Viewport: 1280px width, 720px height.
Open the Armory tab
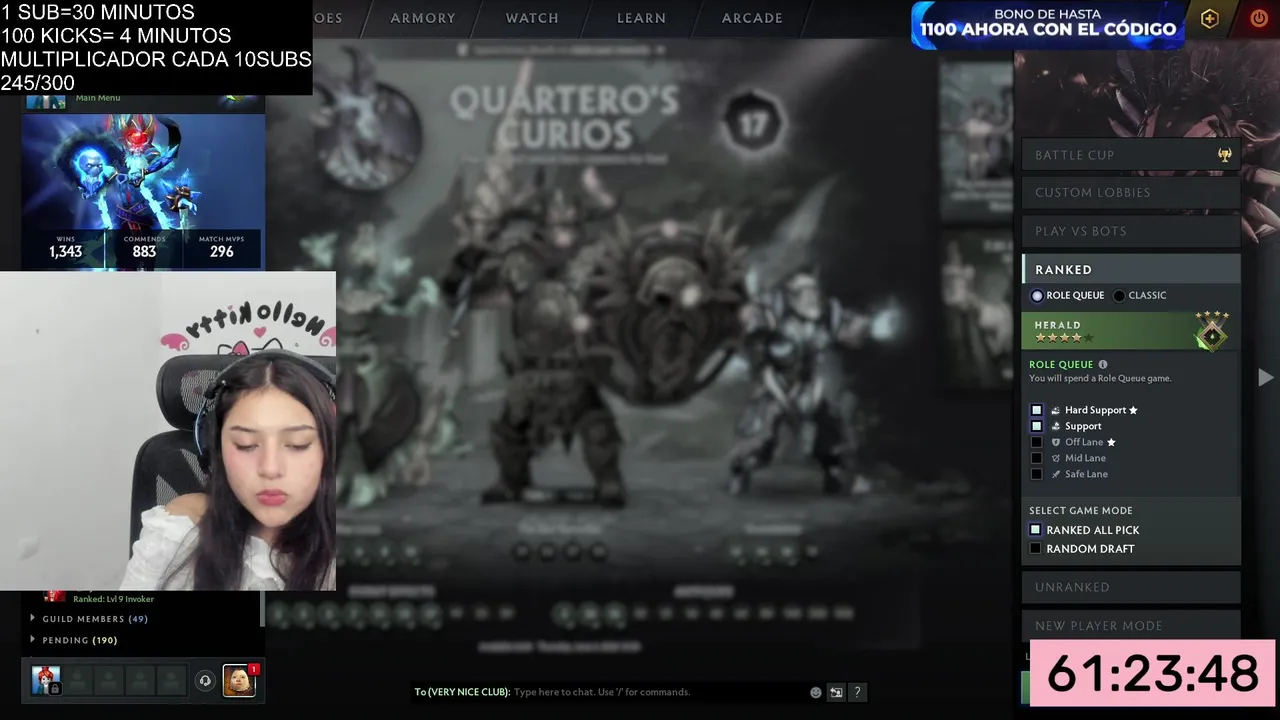click(422, 18)
